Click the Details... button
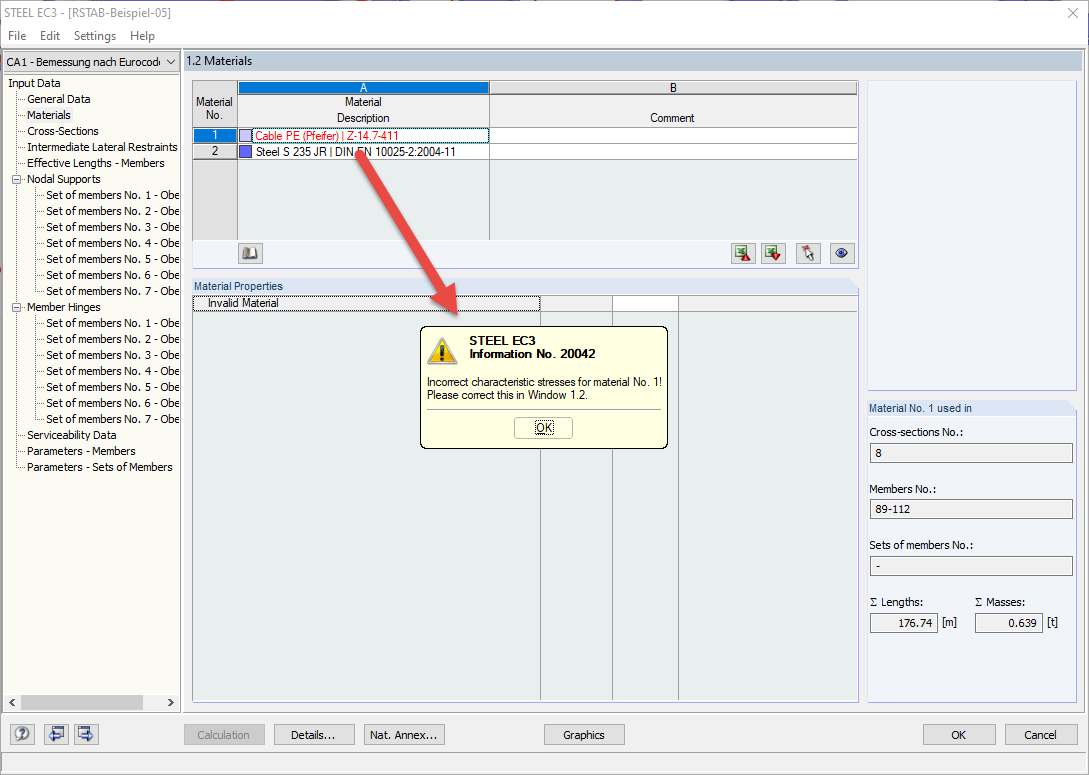 click(314, 735)
